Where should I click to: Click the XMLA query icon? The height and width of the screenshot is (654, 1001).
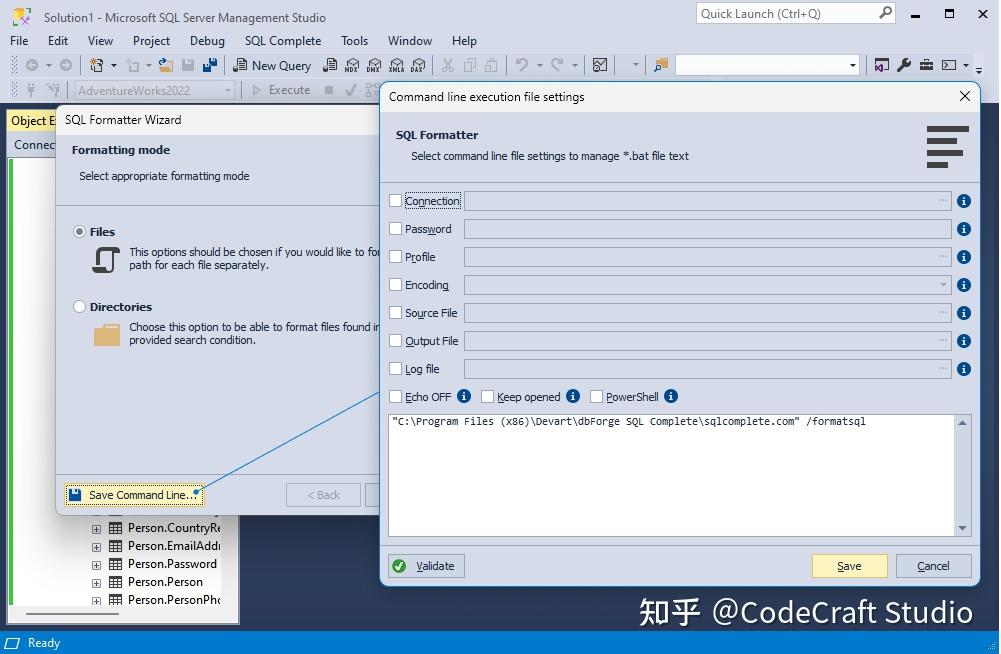tap(396, 65)
